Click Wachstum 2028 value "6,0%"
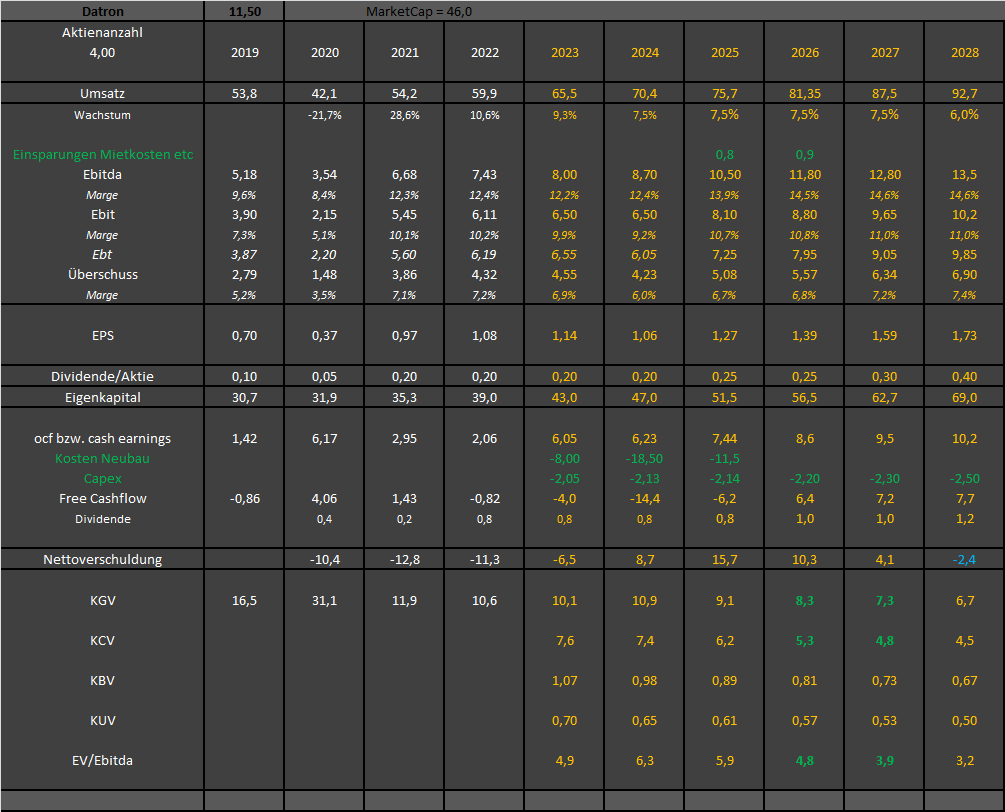The image size is (1005, 812). (x=965, y=115)
